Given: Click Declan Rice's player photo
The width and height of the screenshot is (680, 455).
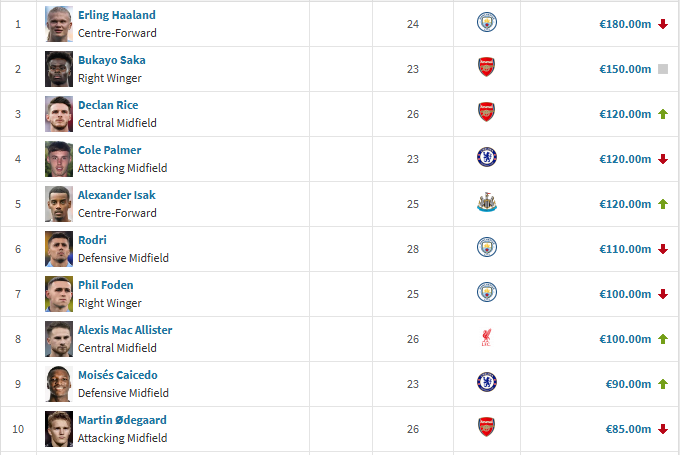Looking at the screenshot, I should coord(59,114).
